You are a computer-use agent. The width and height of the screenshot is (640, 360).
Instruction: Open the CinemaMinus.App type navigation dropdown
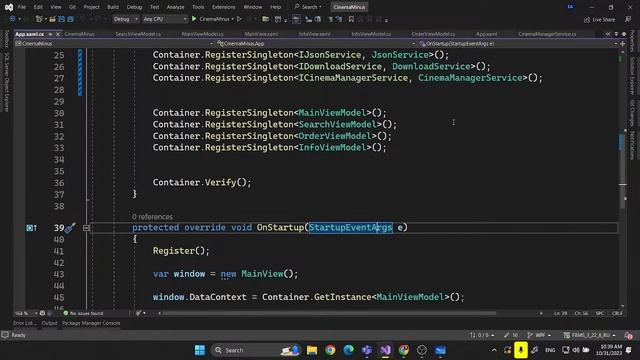click(x=316, y=43)
